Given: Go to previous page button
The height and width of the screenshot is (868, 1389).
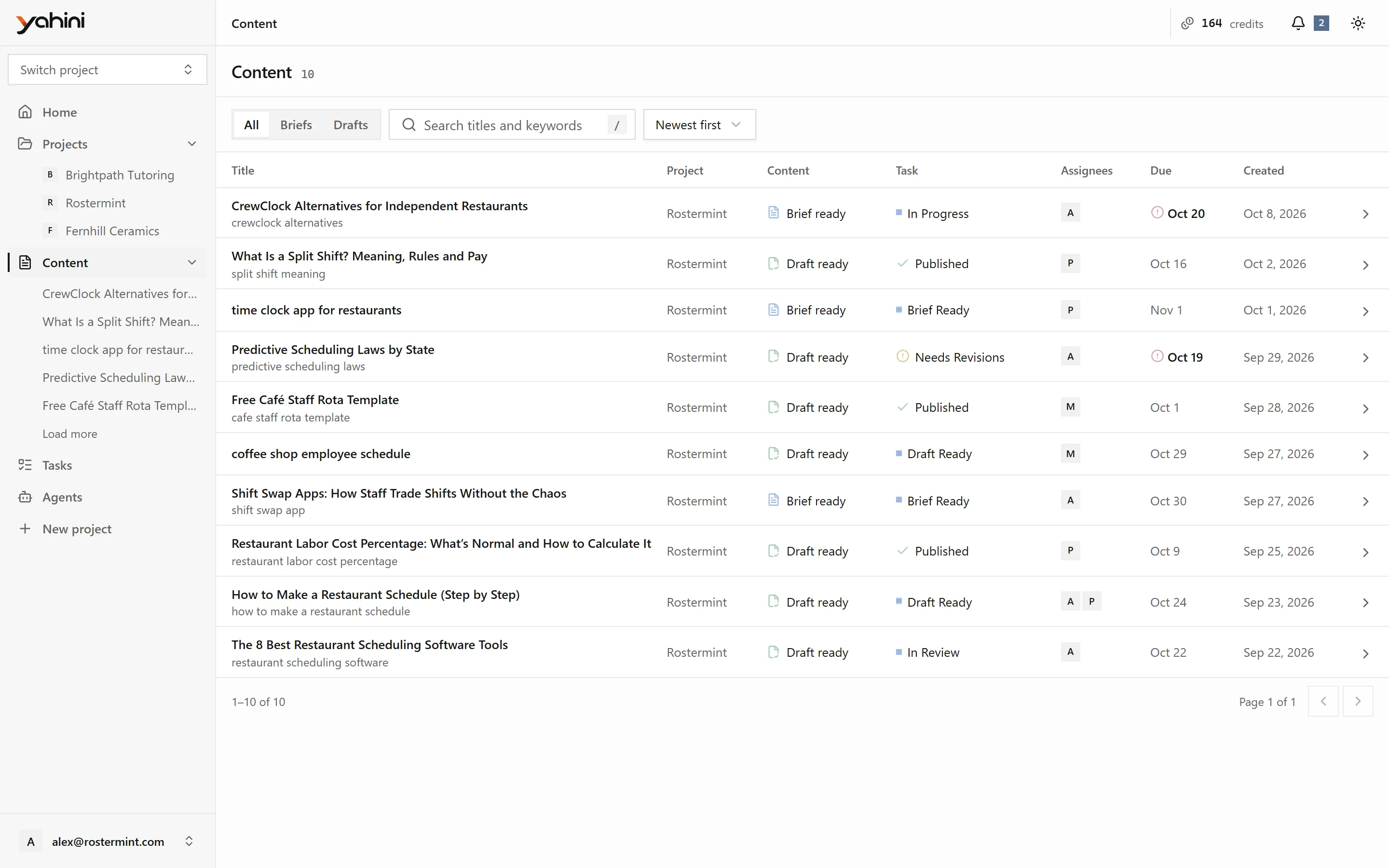Looking at the screenshot, I should tap(1323, 701).
